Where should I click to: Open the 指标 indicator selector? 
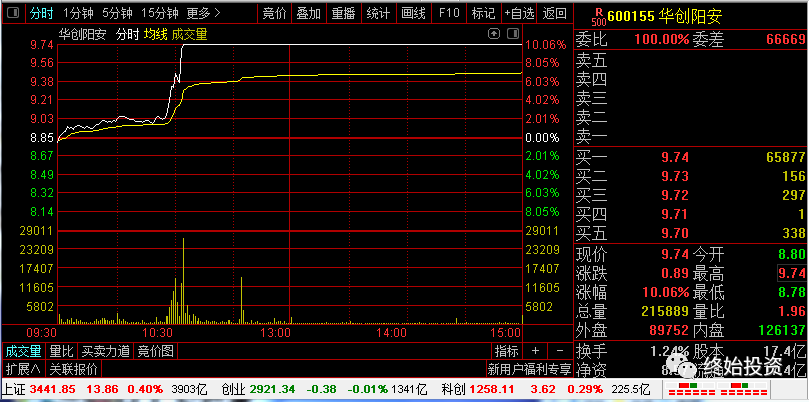[507, 351]
